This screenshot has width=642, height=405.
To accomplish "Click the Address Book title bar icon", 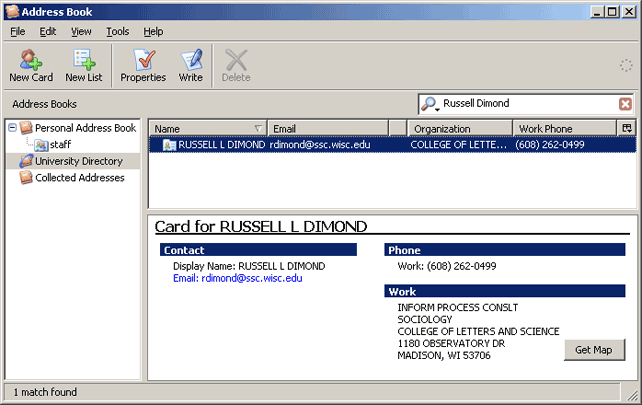I will pos(12,12).
